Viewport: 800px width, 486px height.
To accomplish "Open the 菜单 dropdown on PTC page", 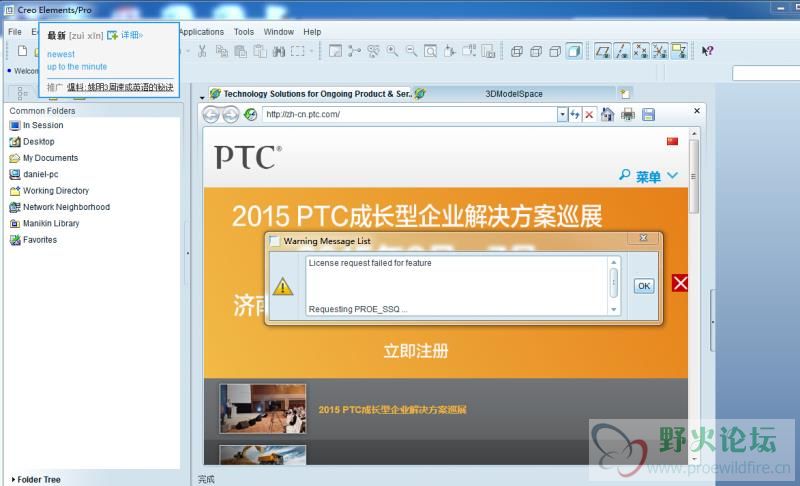I will 657,176.
